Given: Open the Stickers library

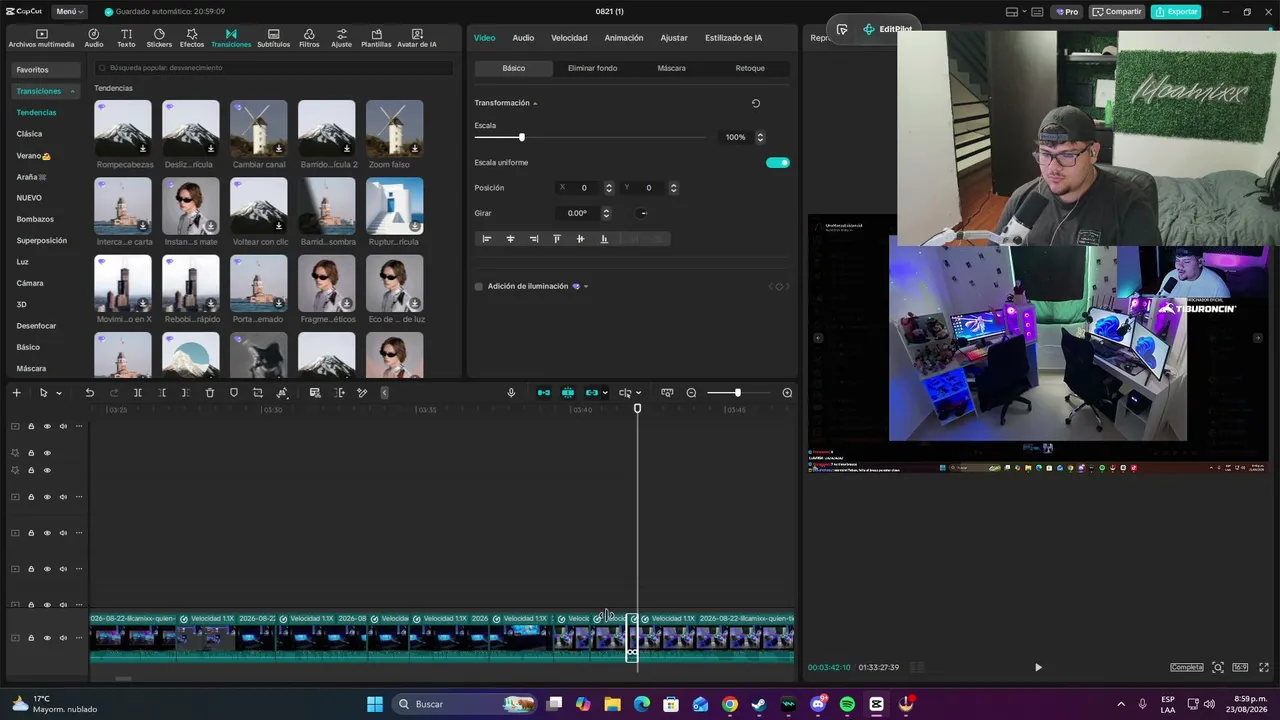Looking at the screenshot, I should coord(159,38).
